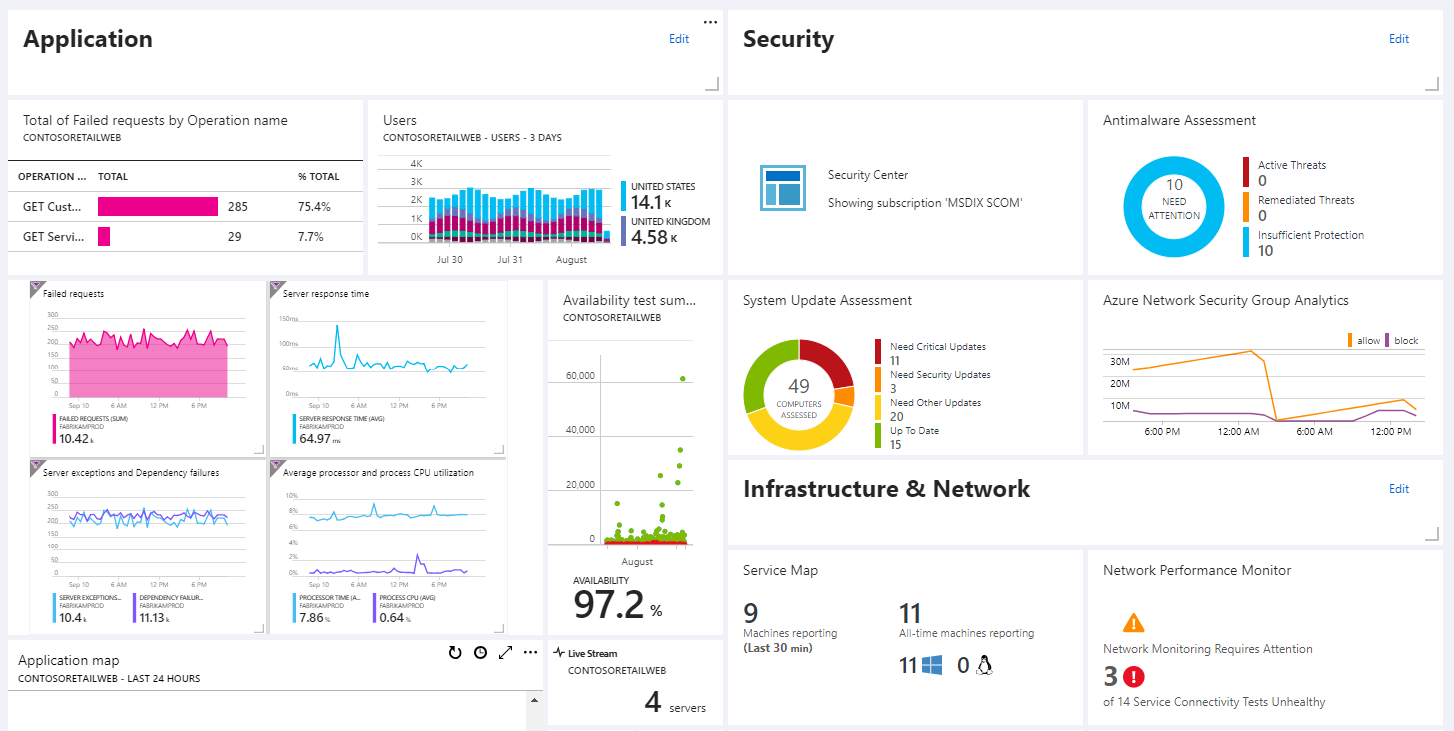
Task: Click the Users tile title
Action: click(400, 120)
